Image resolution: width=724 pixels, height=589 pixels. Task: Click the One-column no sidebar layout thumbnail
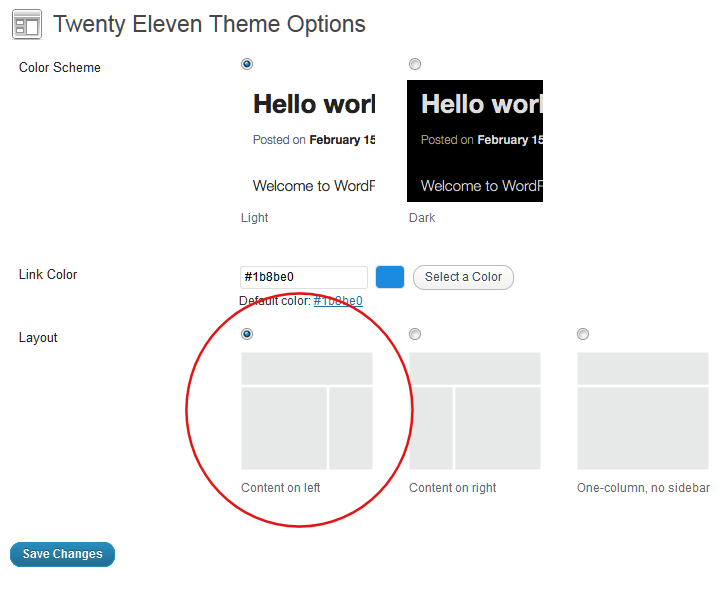click(643, 411)
